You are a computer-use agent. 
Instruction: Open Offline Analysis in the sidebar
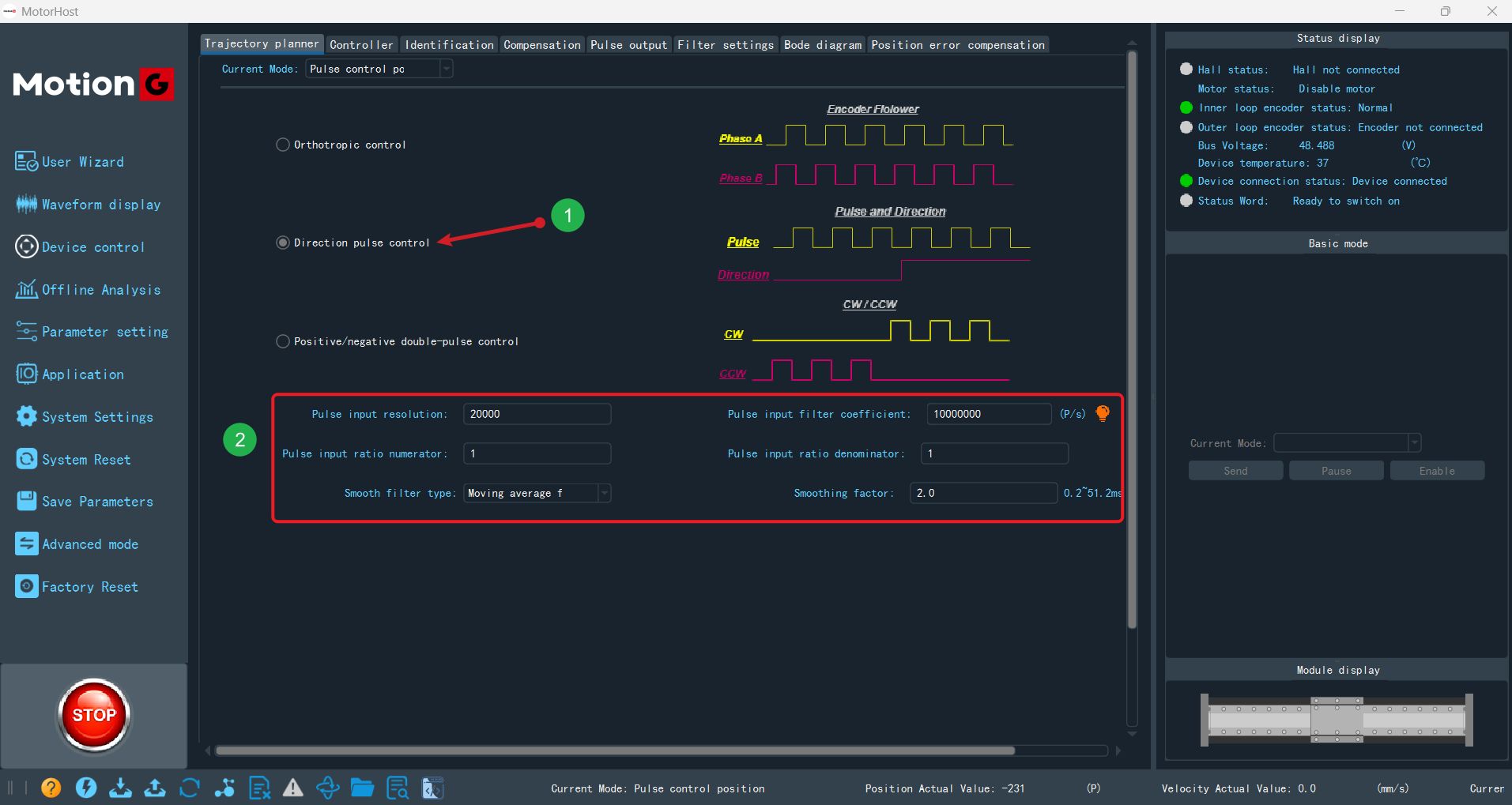pyautogui.click(x=88, y=290)
